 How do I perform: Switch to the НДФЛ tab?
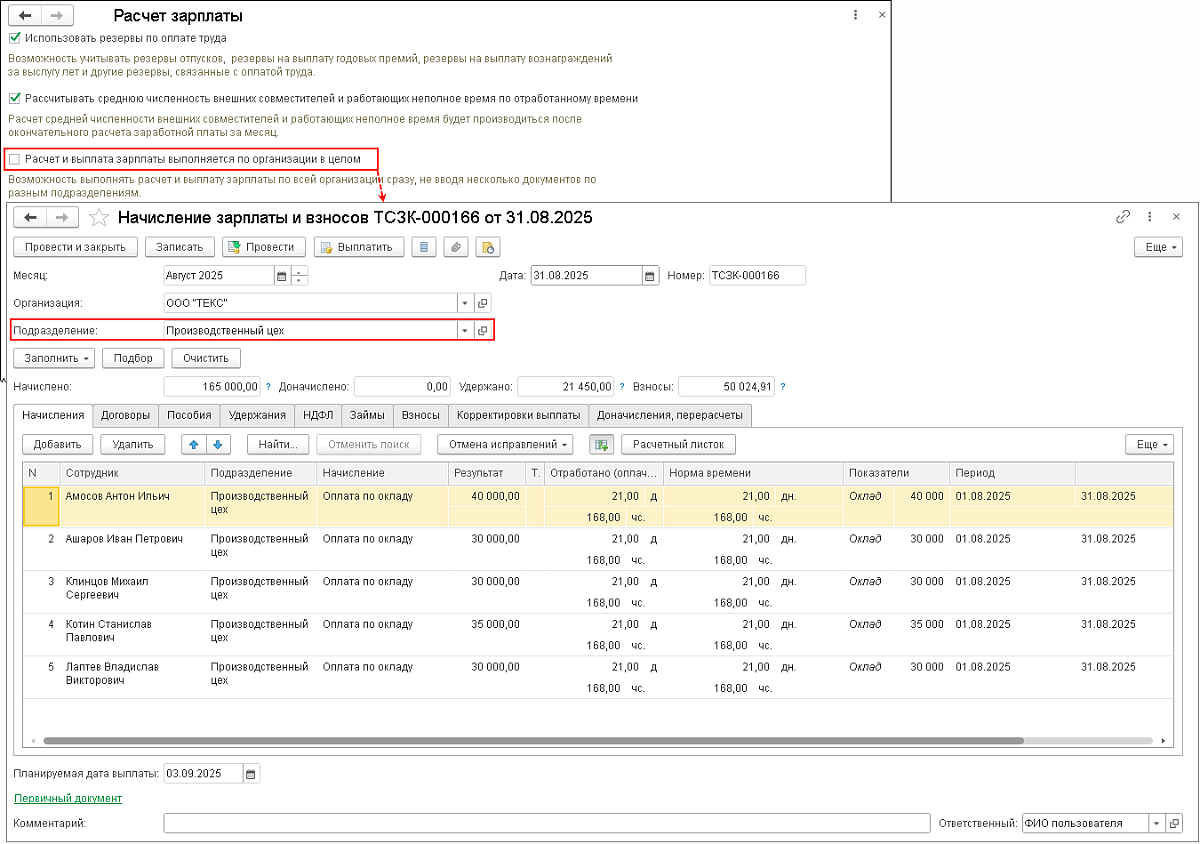tap(318, 415)
